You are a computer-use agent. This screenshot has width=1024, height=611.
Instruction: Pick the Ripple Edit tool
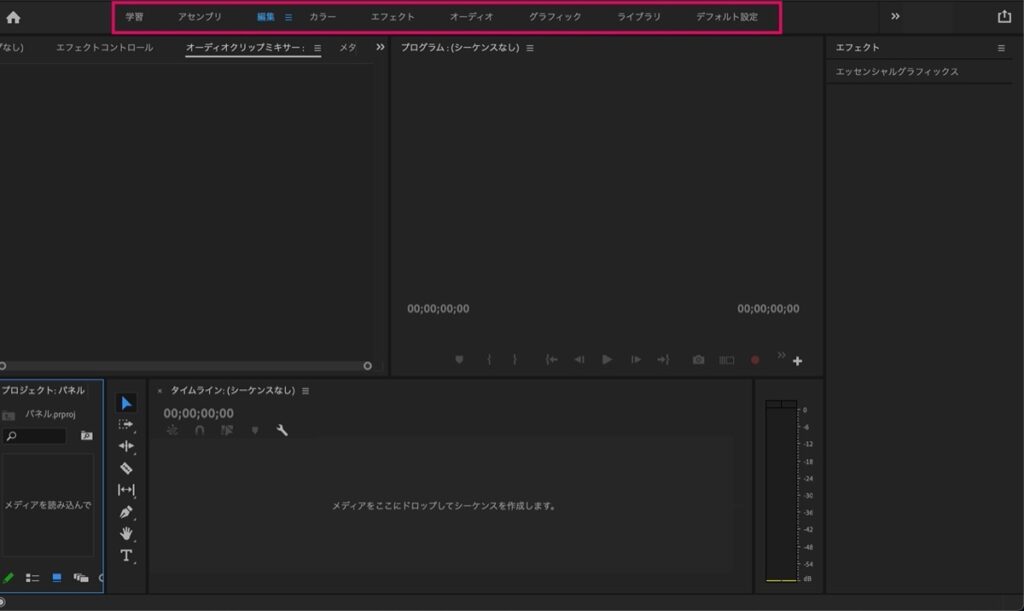[126, 446]
